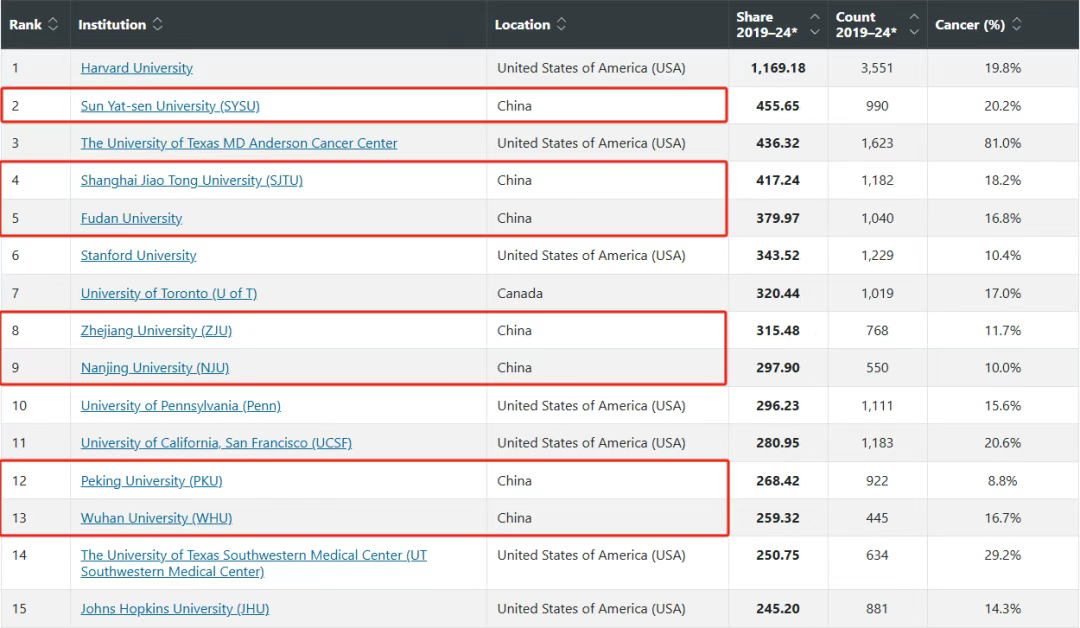Click rank number 7 cell
The image size is (1080, 628).
click(15, 293)
